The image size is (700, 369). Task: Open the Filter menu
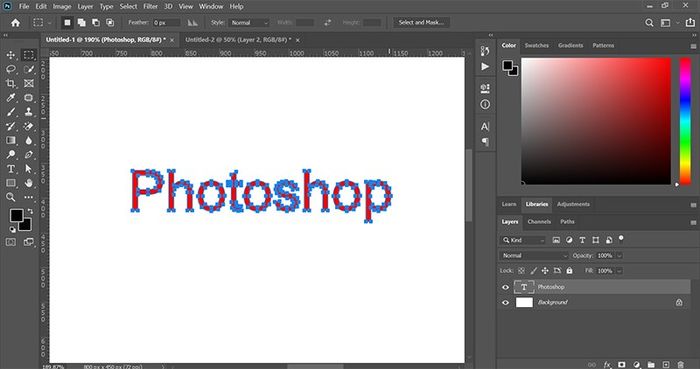[x=150, y=6]
